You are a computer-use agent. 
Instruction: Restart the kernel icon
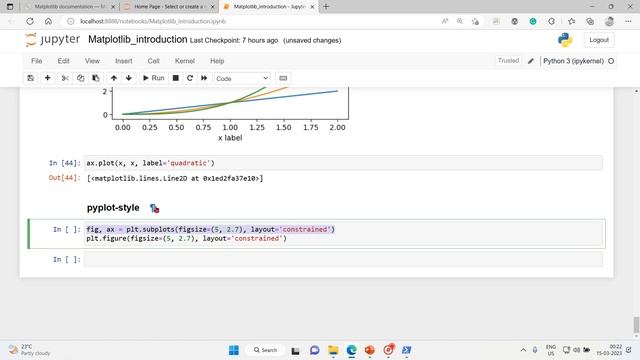click(x=190, y=78)
